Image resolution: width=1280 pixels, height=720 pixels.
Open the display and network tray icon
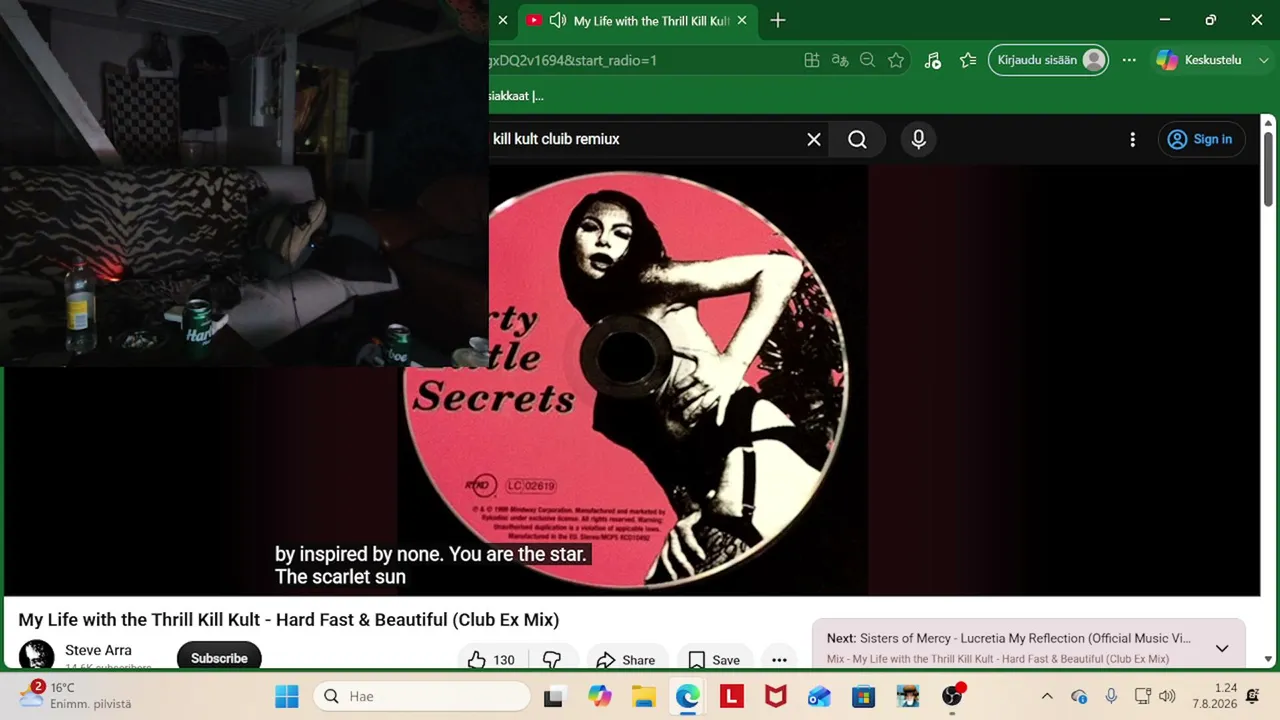point(1143,696)
